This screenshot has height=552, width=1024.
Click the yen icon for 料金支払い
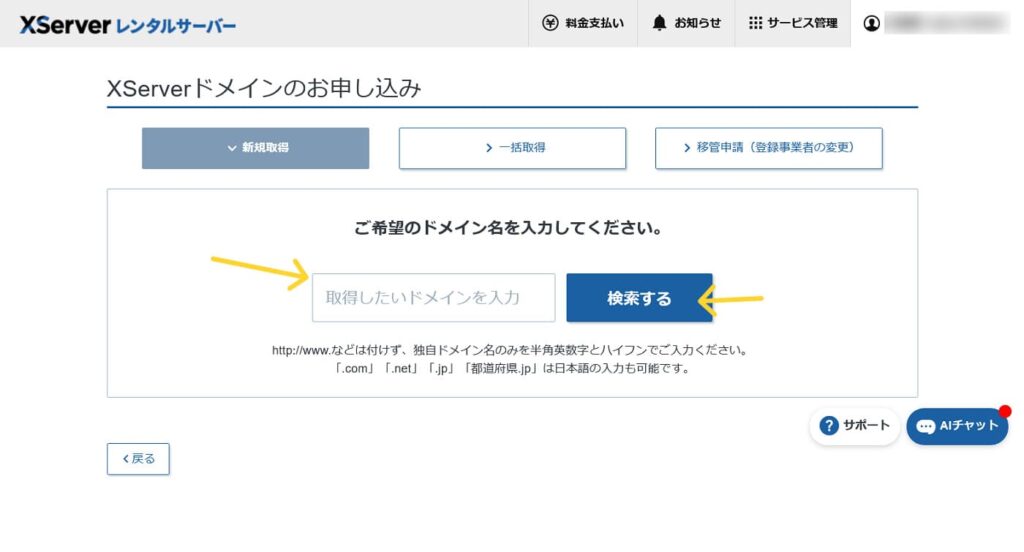tap(551, 23)
